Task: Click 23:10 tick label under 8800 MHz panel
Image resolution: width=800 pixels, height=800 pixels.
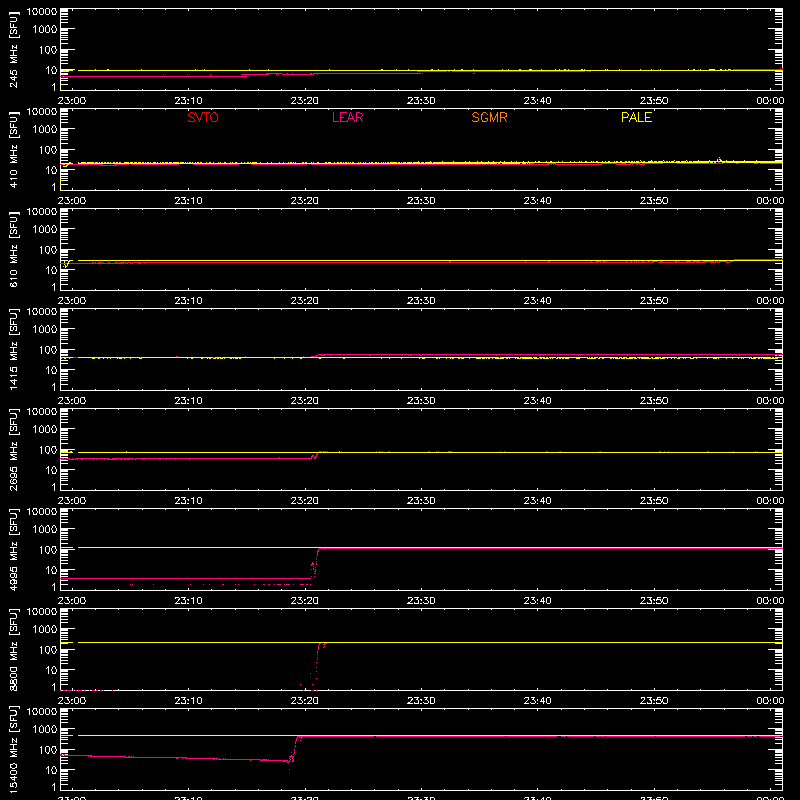Action: pos(188,701)
